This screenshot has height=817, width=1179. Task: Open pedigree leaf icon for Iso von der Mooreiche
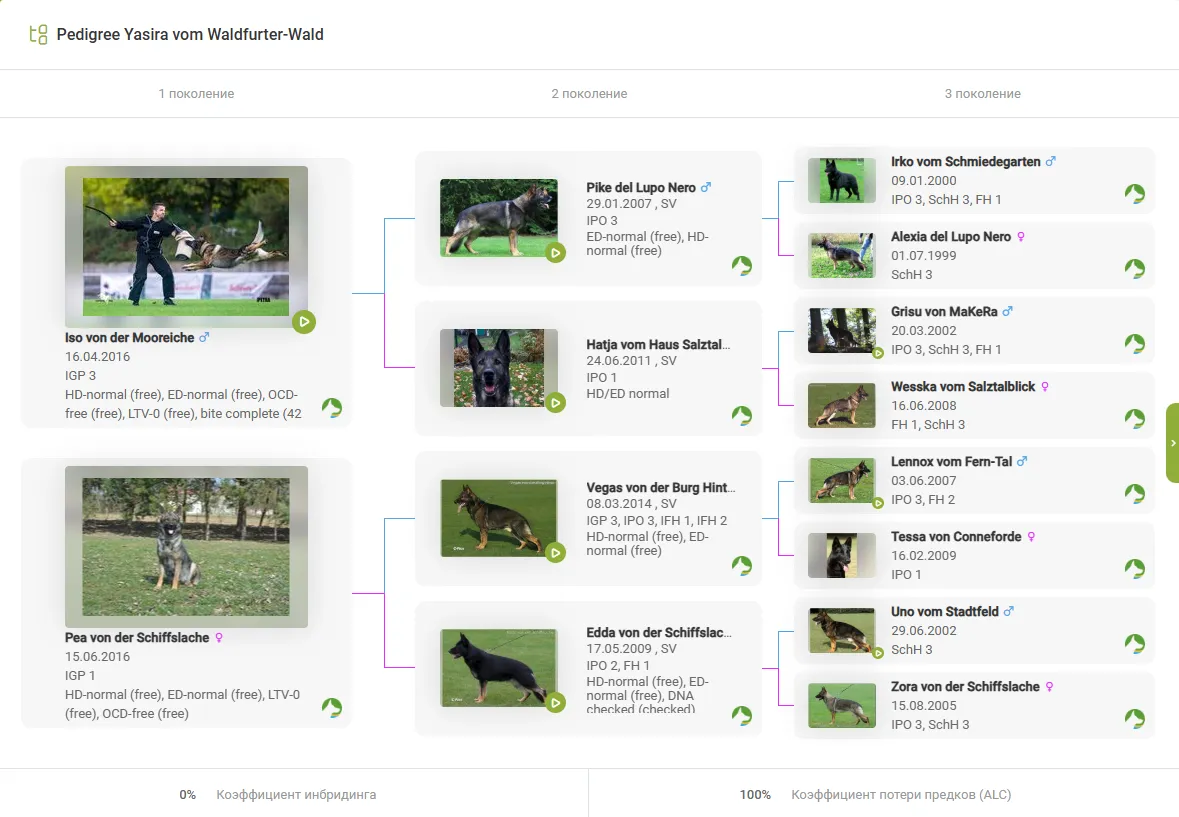tap(332, 408)
